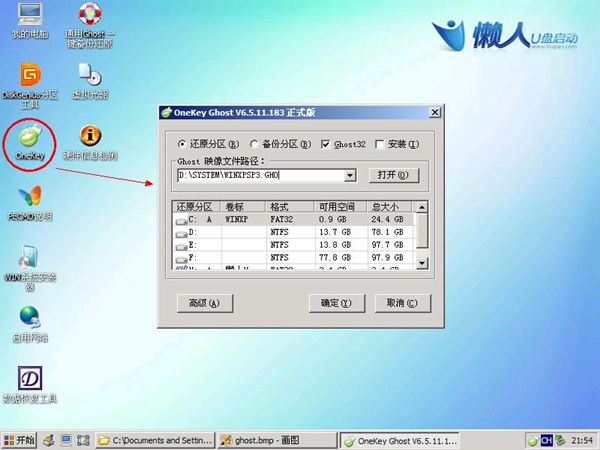
Task: Click the partition list scrollbar thumb
Action: pyautogui.click(x=422, y=231)
